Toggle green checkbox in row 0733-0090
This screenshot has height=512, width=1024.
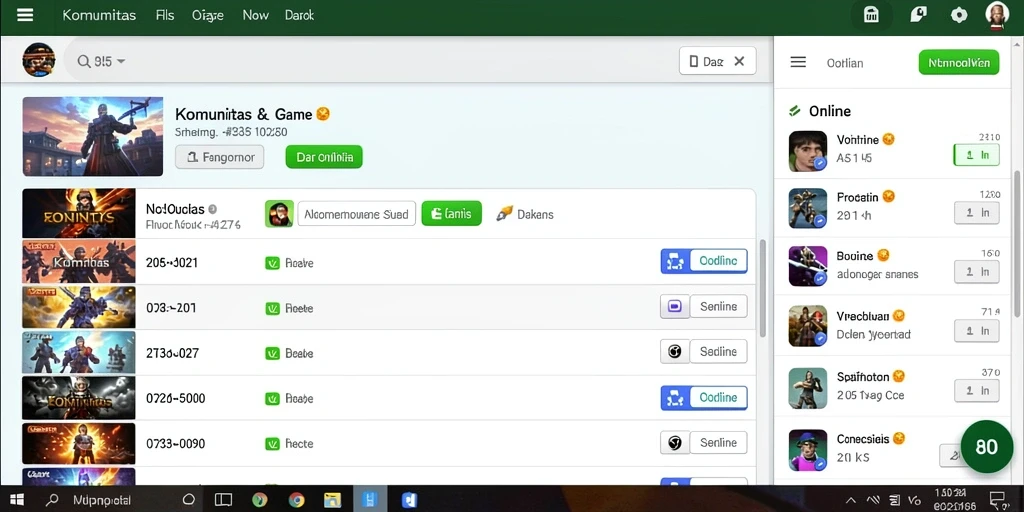[272, 444]
